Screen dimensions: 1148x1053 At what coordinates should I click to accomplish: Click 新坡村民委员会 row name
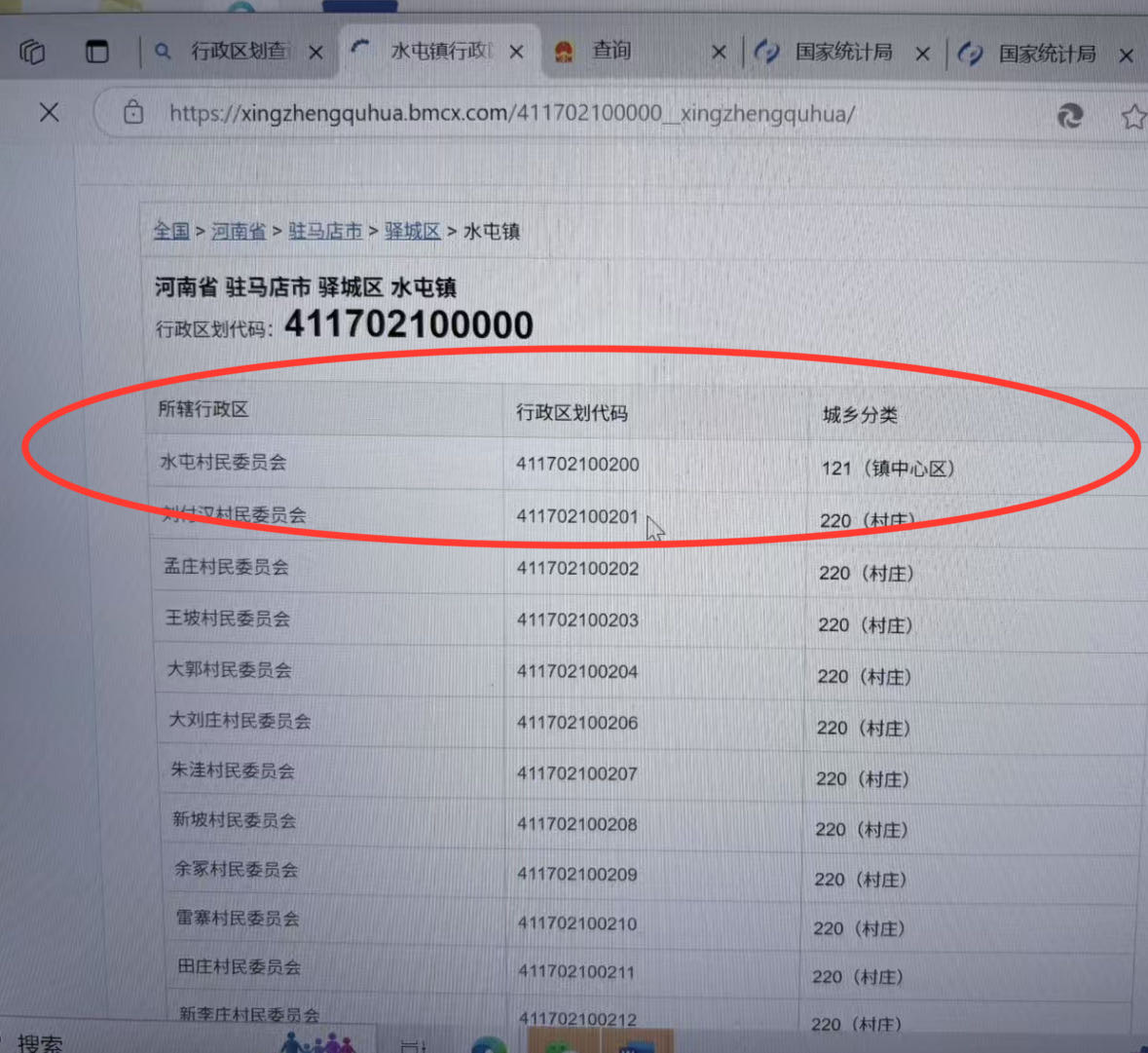point(235,820)
